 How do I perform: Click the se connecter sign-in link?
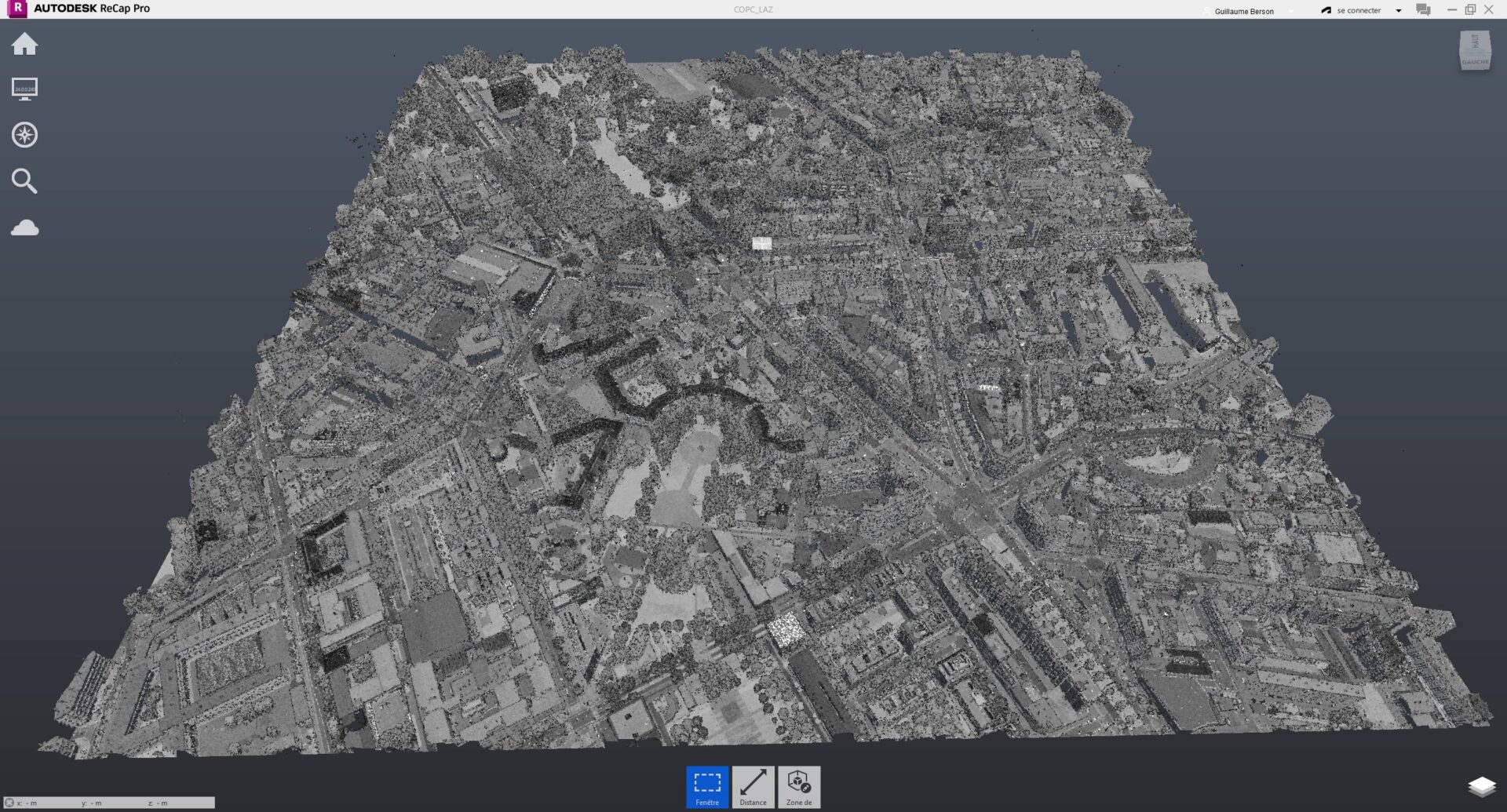(x=1358, y=10)
